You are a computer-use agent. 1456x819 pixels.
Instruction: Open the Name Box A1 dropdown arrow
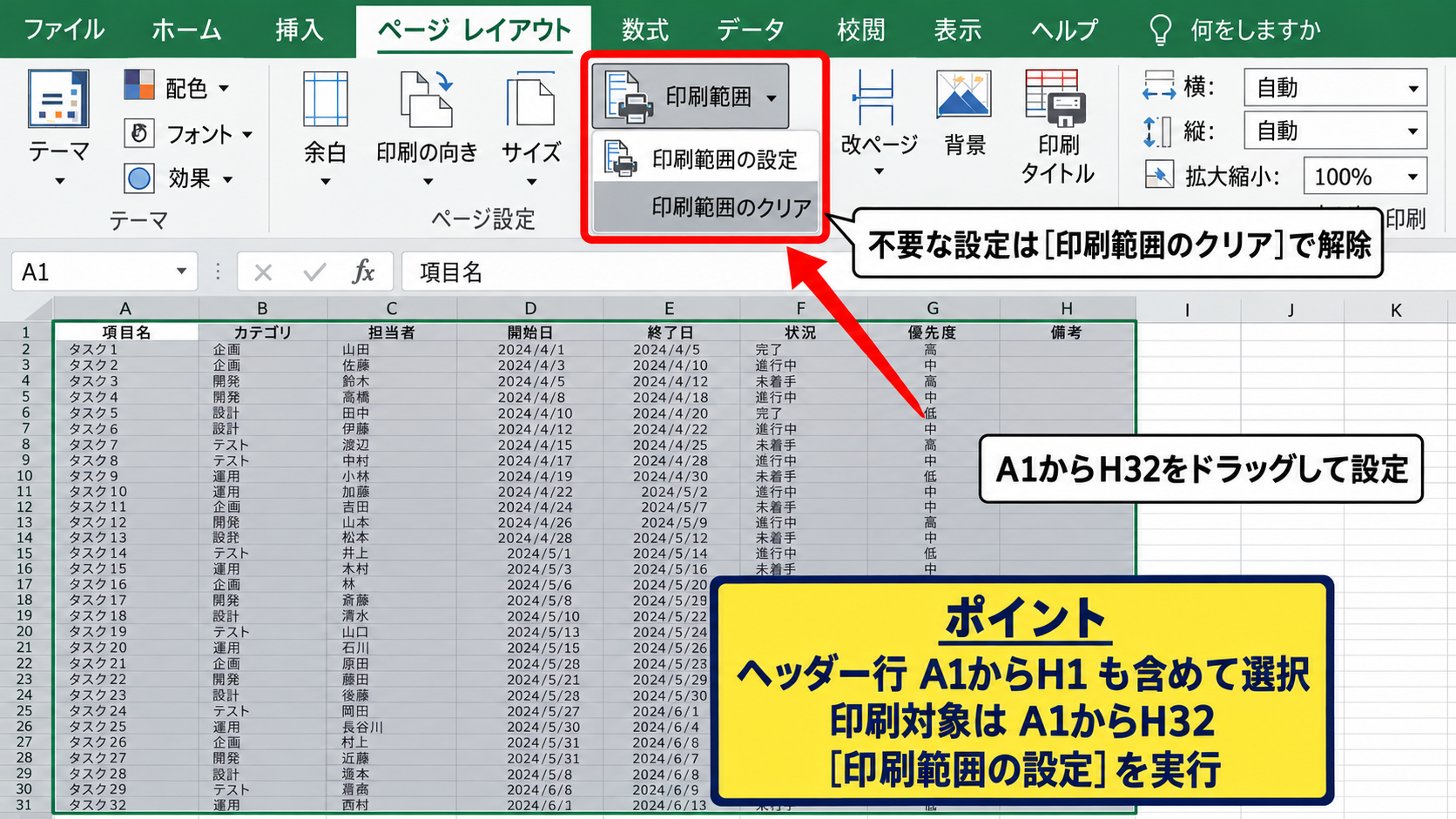pyautogui.click(x=181, y=272)
